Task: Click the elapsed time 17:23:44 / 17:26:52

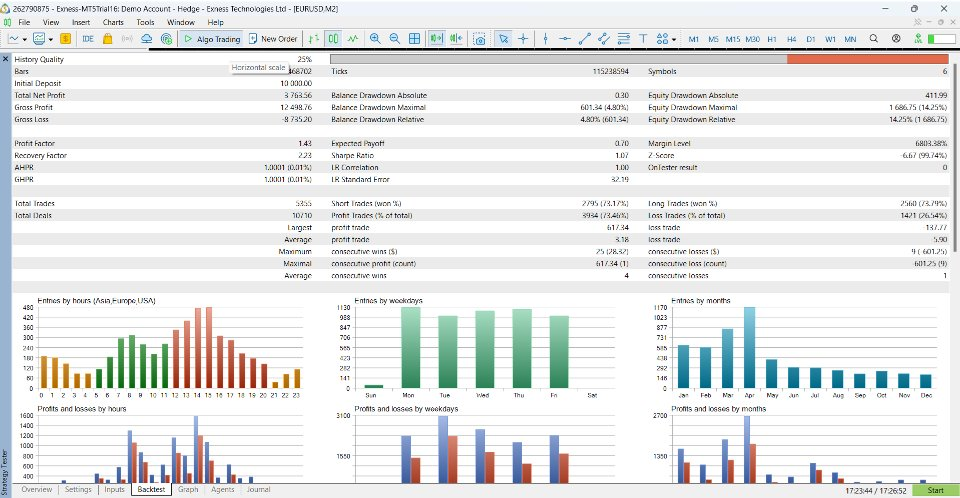Action: coord(876,491)
